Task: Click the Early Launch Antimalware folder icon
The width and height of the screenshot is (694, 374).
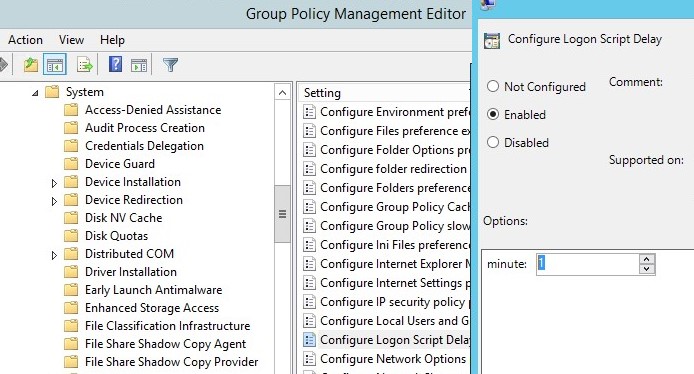Action: click(71, 290)
